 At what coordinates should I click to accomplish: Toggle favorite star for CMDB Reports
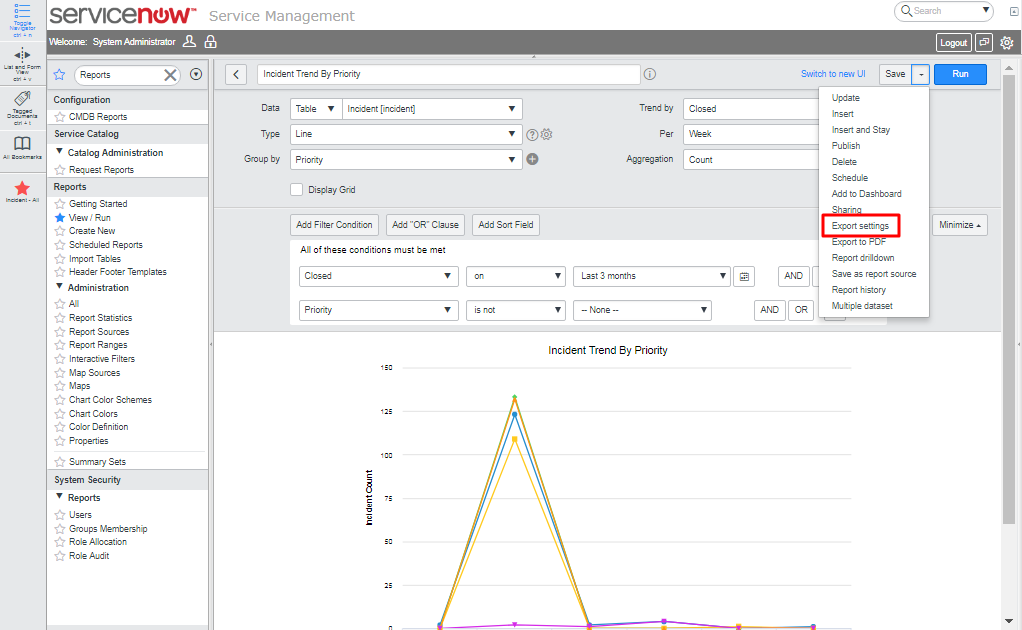click(60, 117)
